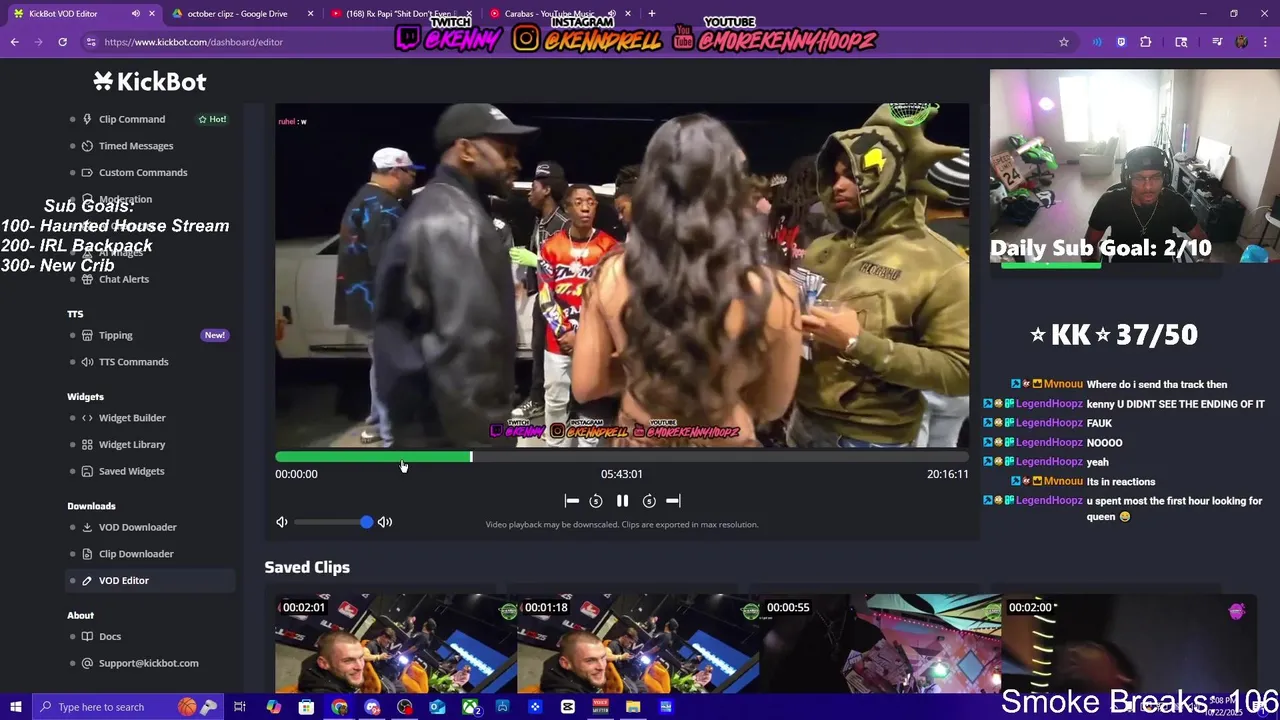Open the Docs page

pyautogui.click(x=110, y=636)
